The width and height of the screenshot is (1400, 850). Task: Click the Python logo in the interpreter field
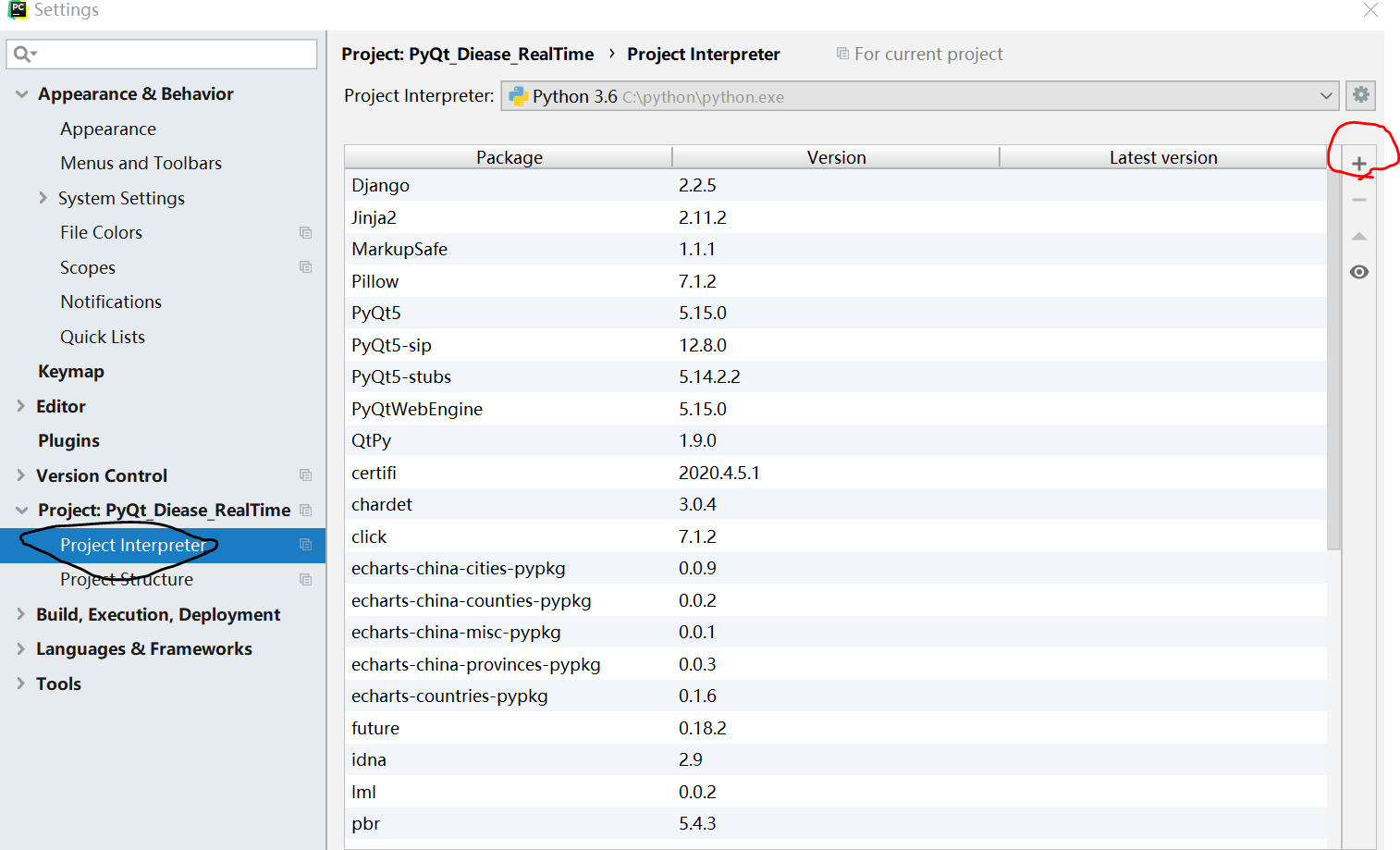(518, 95)
